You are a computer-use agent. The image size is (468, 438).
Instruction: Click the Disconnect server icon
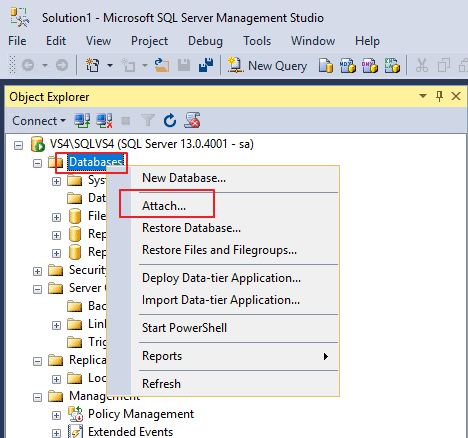click(104, 121)
